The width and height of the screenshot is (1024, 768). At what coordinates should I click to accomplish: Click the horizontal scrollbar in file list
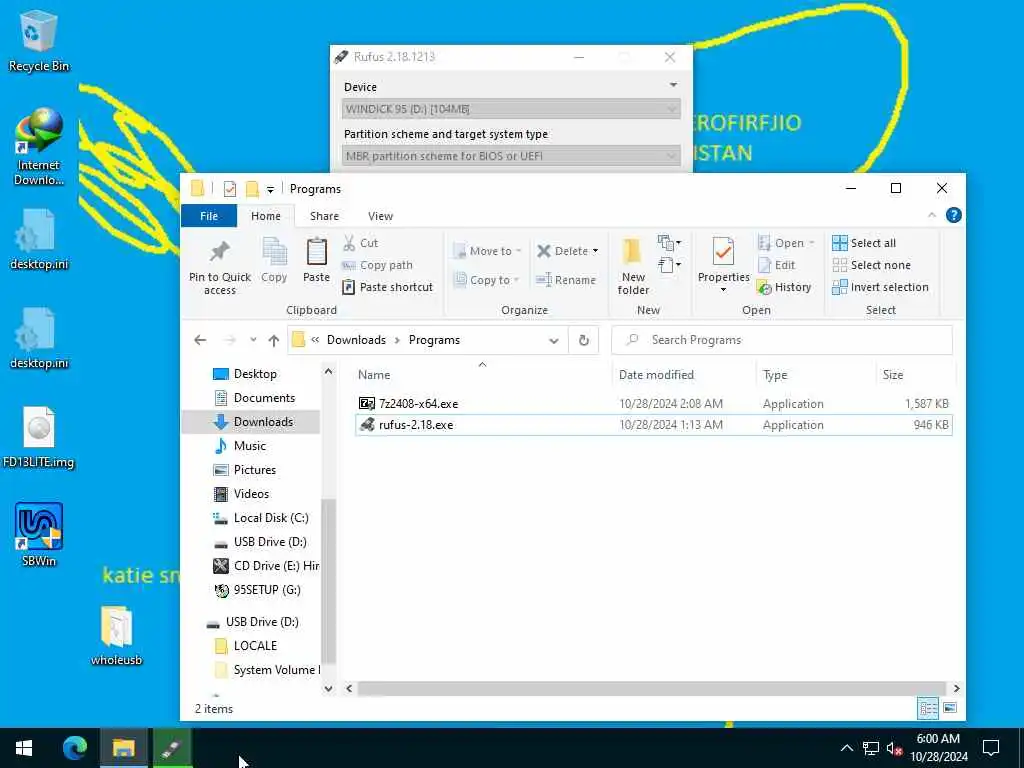(651, 688)
